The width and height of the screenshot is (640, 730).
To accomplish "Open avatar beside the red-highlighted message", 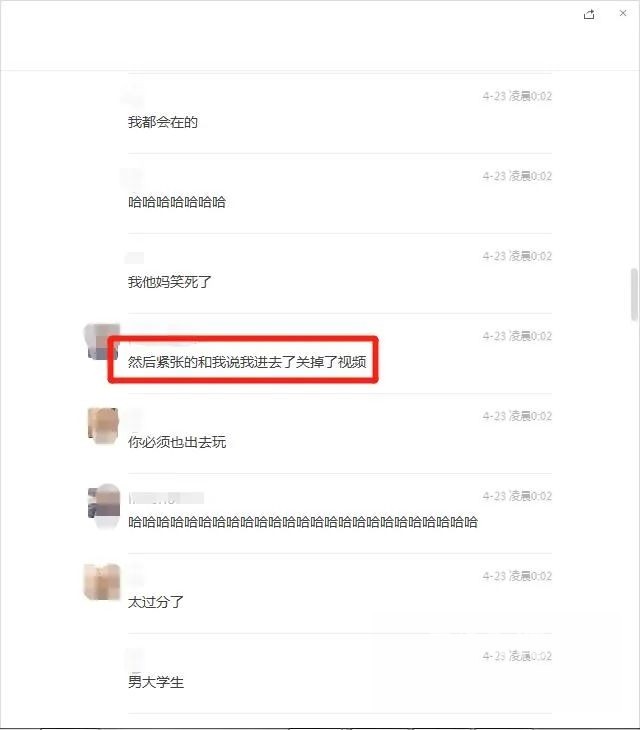I will click(101, 341).
